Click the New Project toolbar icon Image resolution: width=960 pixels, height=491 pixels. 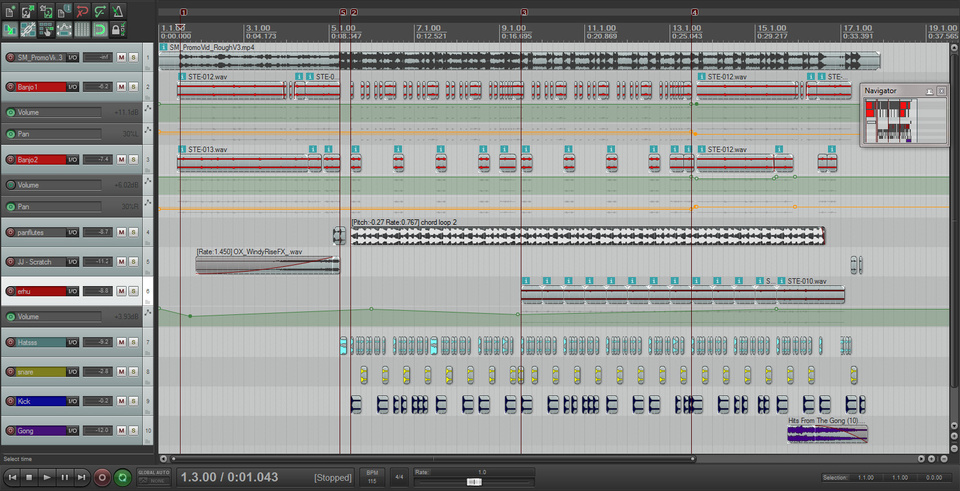coord(10,11)
